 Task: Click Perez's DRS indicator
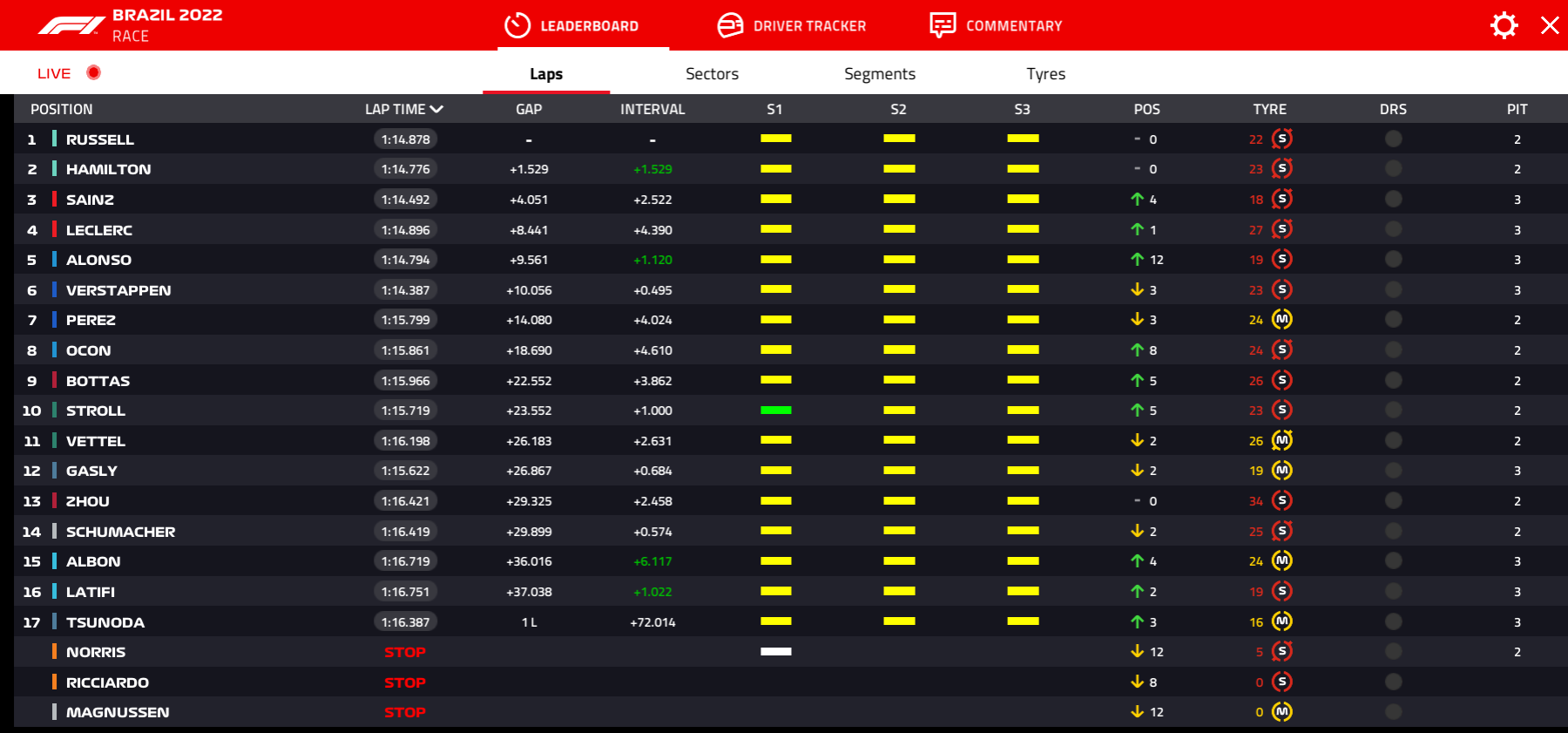point(1393,319)
